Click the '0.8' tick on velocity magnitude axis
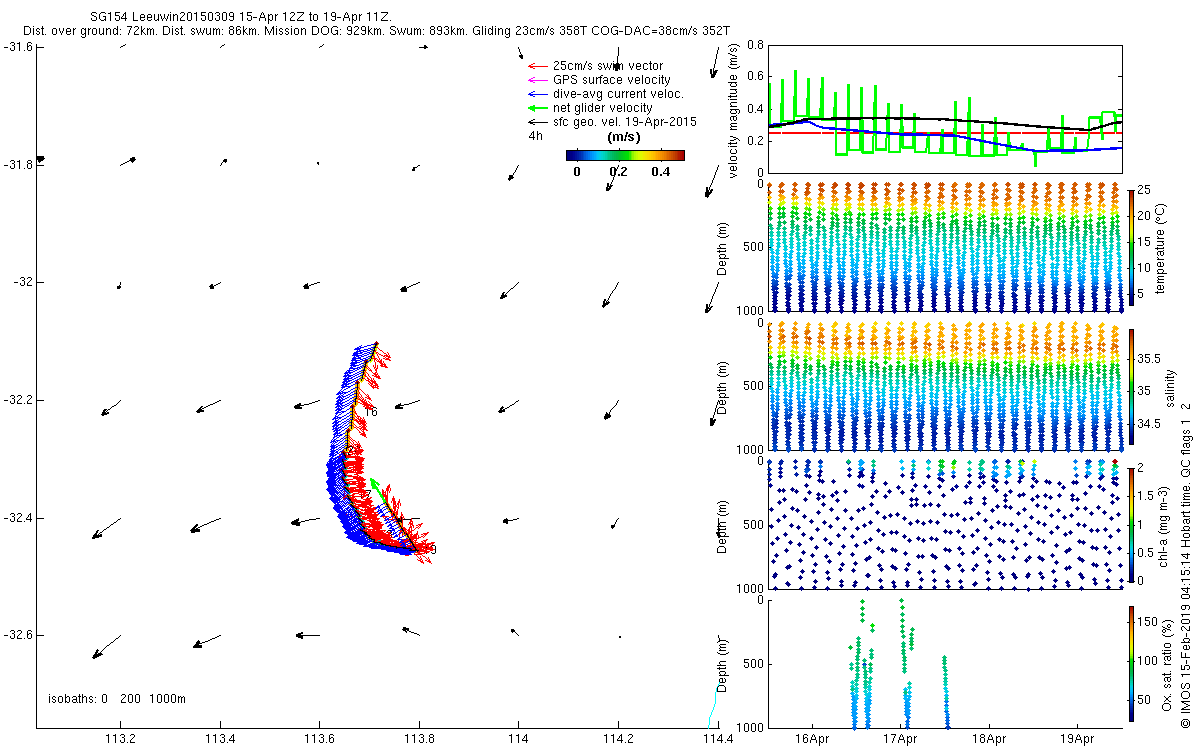1200x750 pixels. click(x=755, y=46)
